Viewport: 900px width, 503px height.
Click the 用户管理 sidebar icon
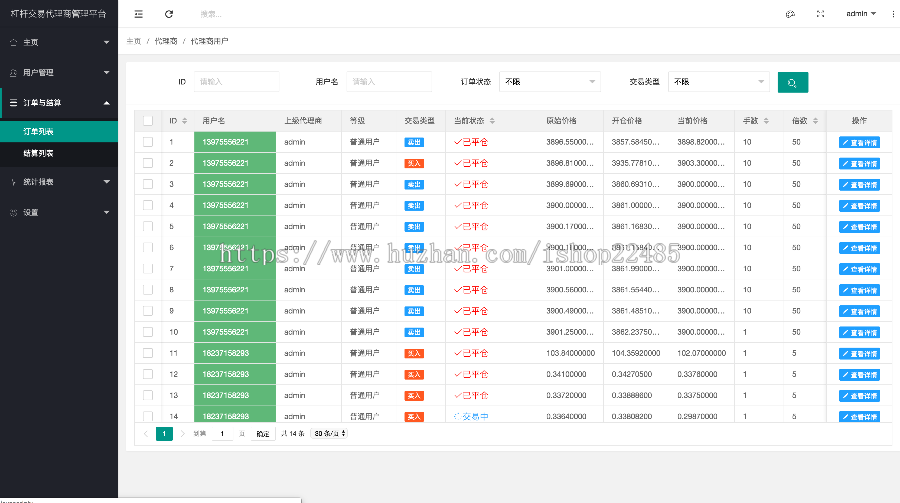(13, 73)
